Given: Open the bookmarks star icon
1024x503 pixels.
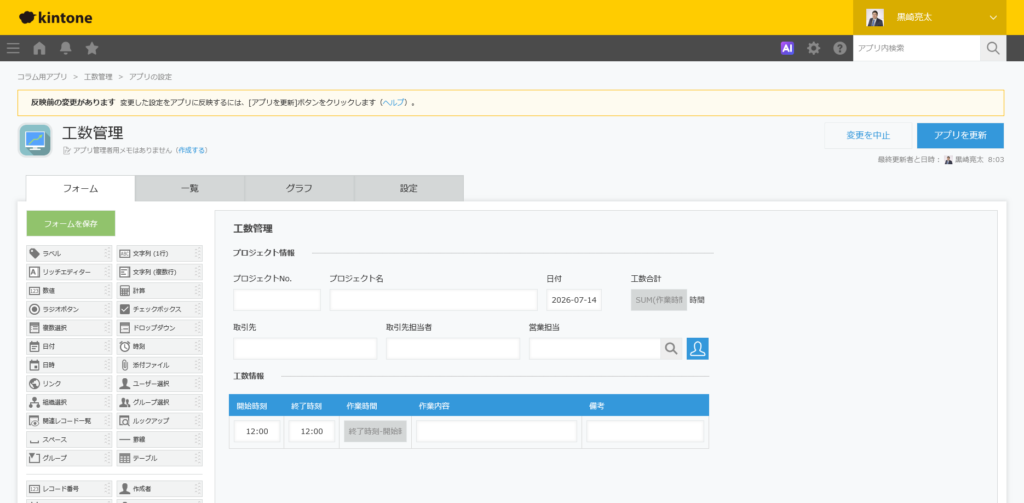Looking at the screenshot, I should pos(92,48).
